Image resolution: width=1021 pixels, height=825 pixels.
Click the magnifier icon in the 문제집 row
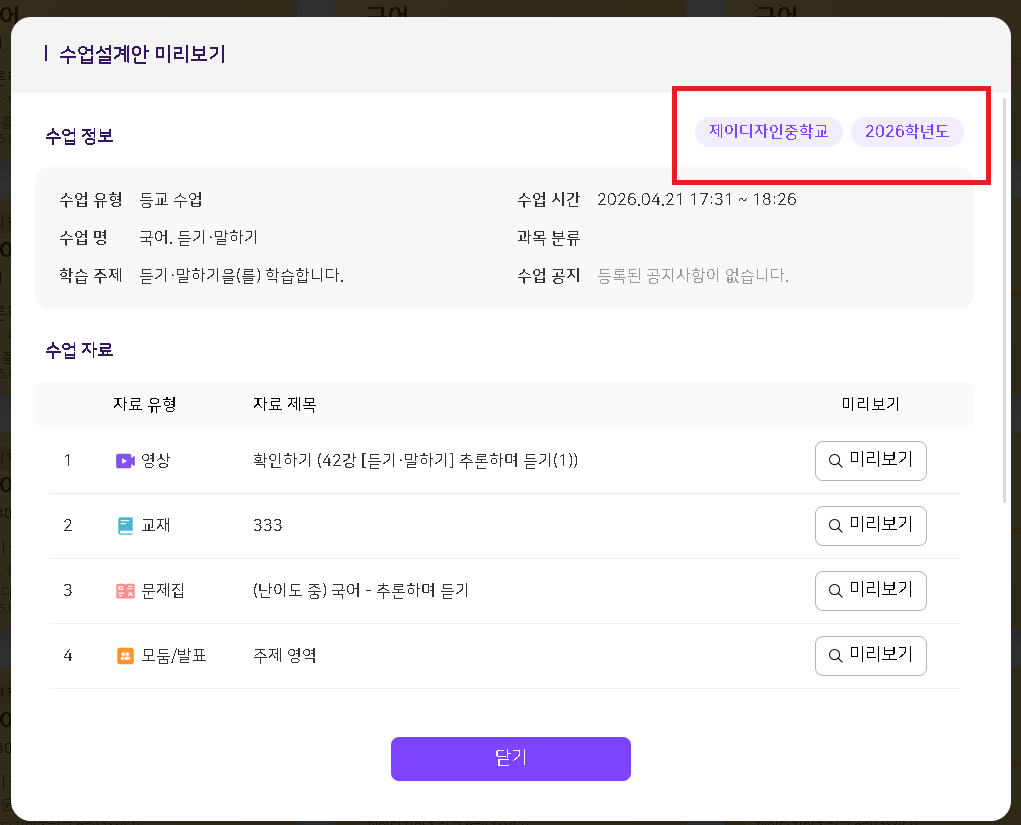(835, 591)
